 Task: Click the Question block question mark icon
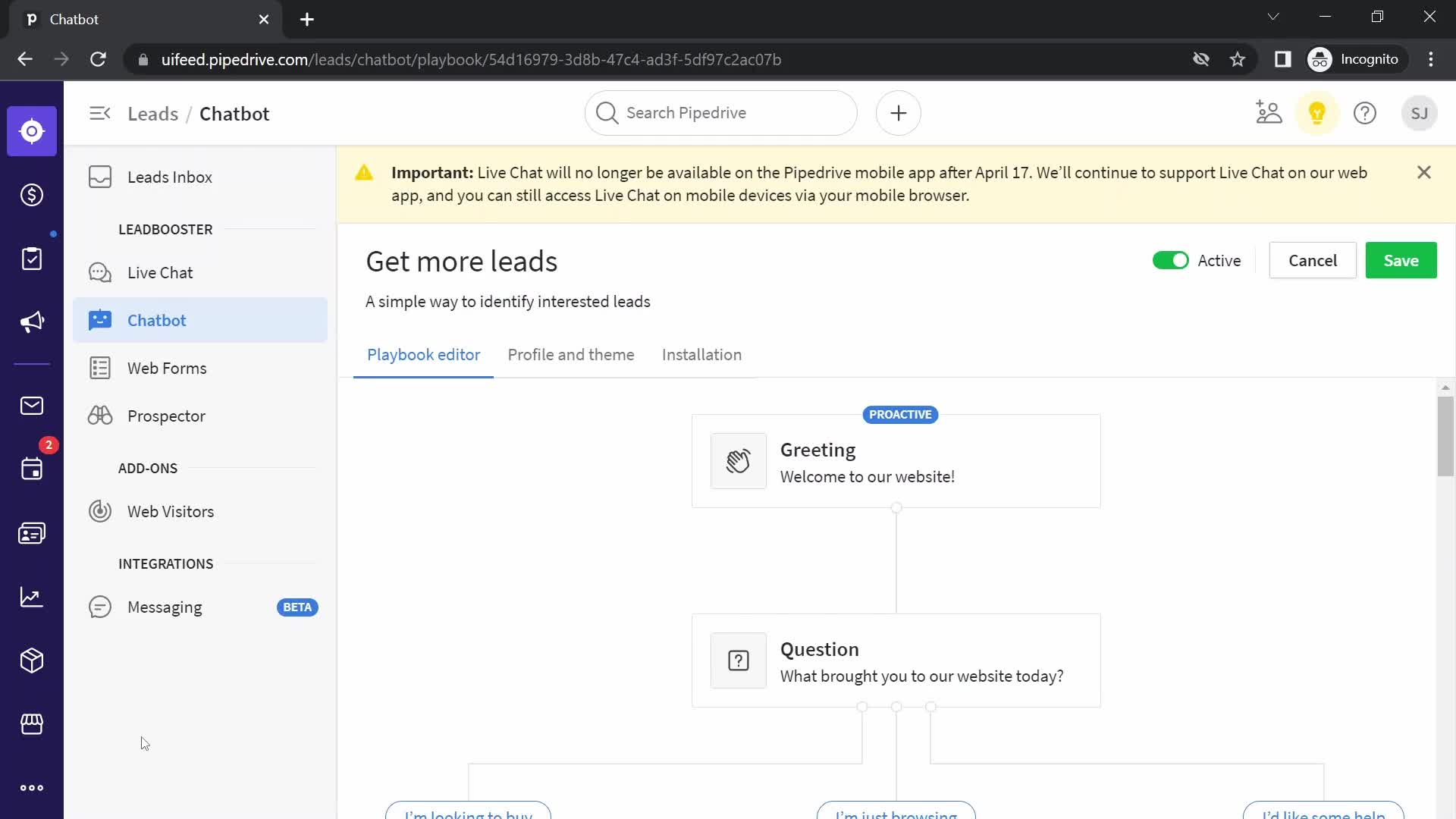pos(739,661)
